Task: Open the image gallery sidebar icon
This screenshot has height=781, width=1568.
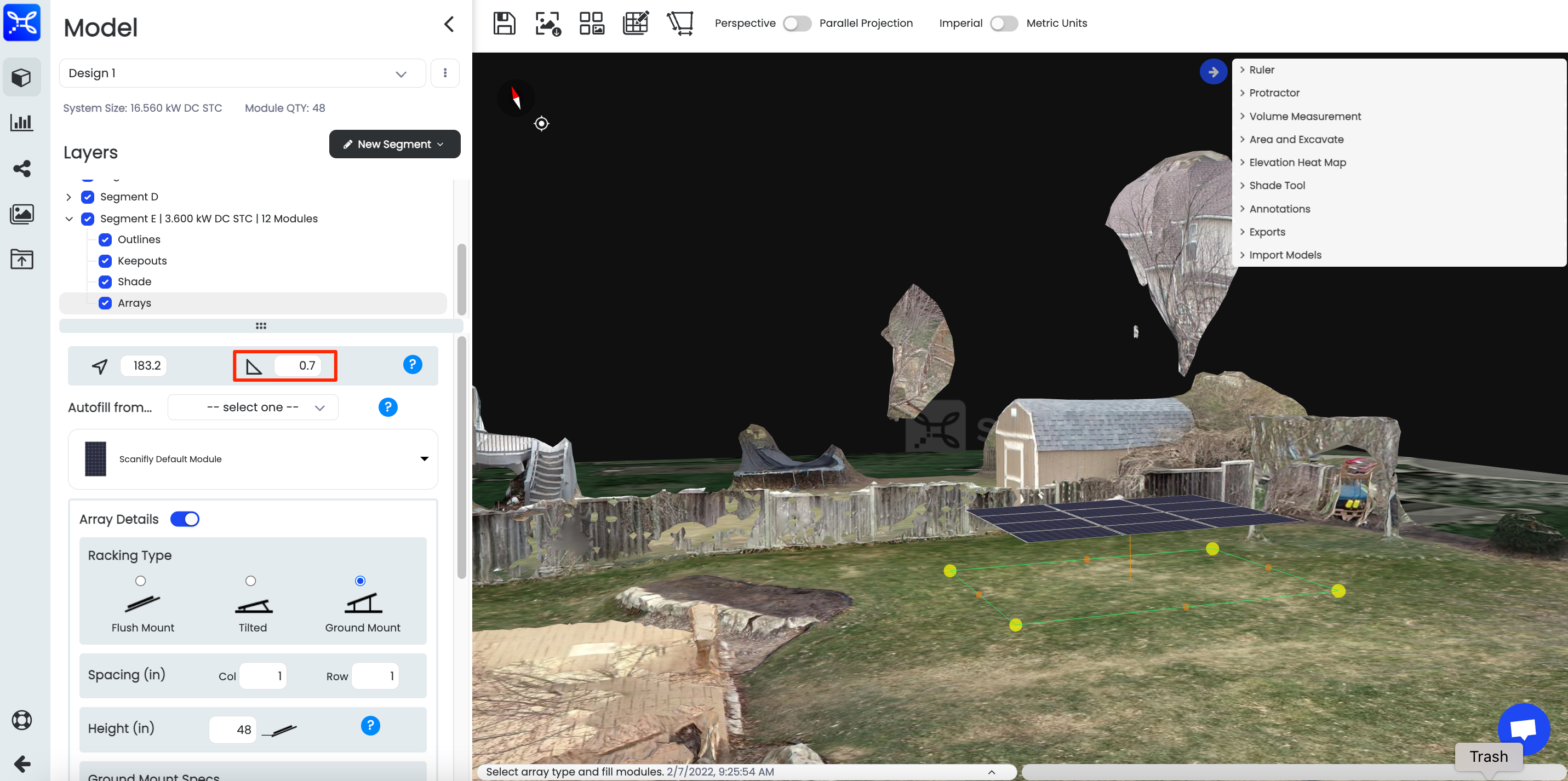Action: (x=22, y=214)
